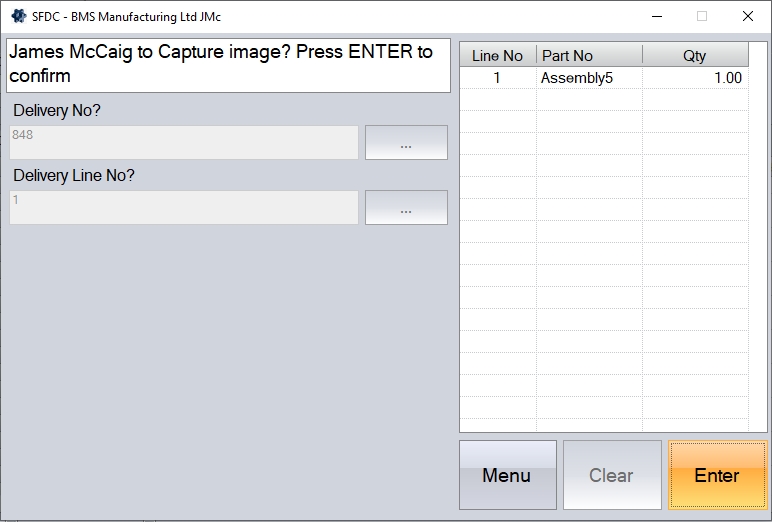
Task: Click the 1.00 quantity cell
Action: click(694, 78)
